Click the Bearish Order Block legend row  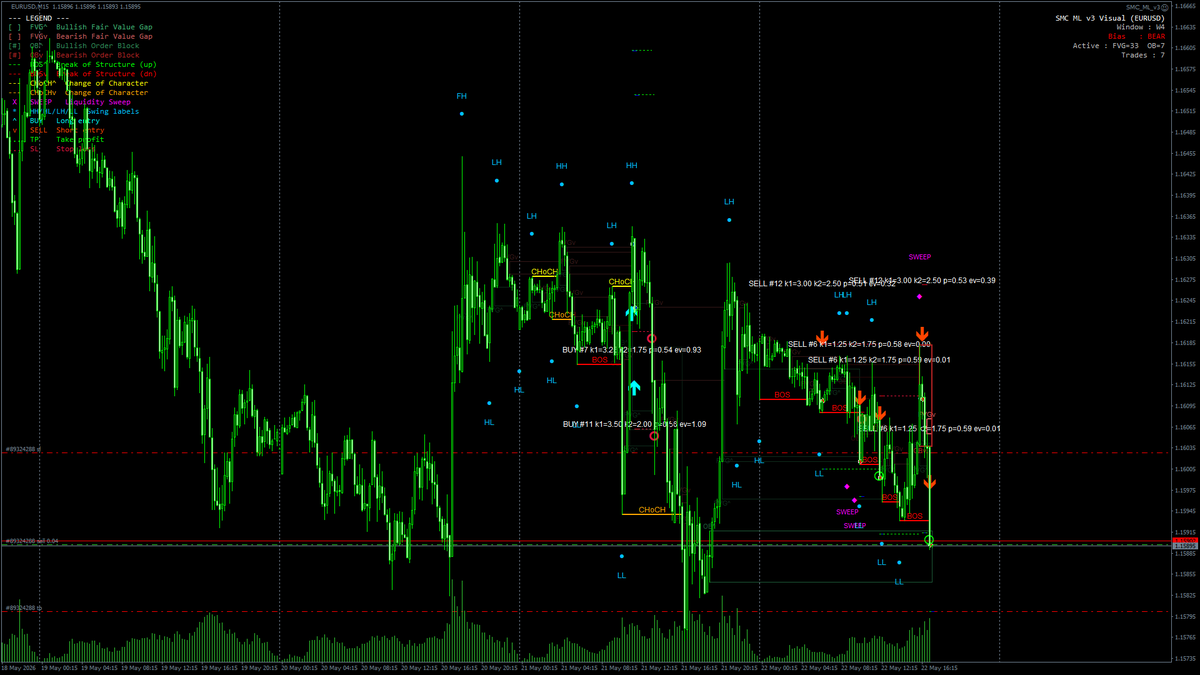tap(74, 55)
